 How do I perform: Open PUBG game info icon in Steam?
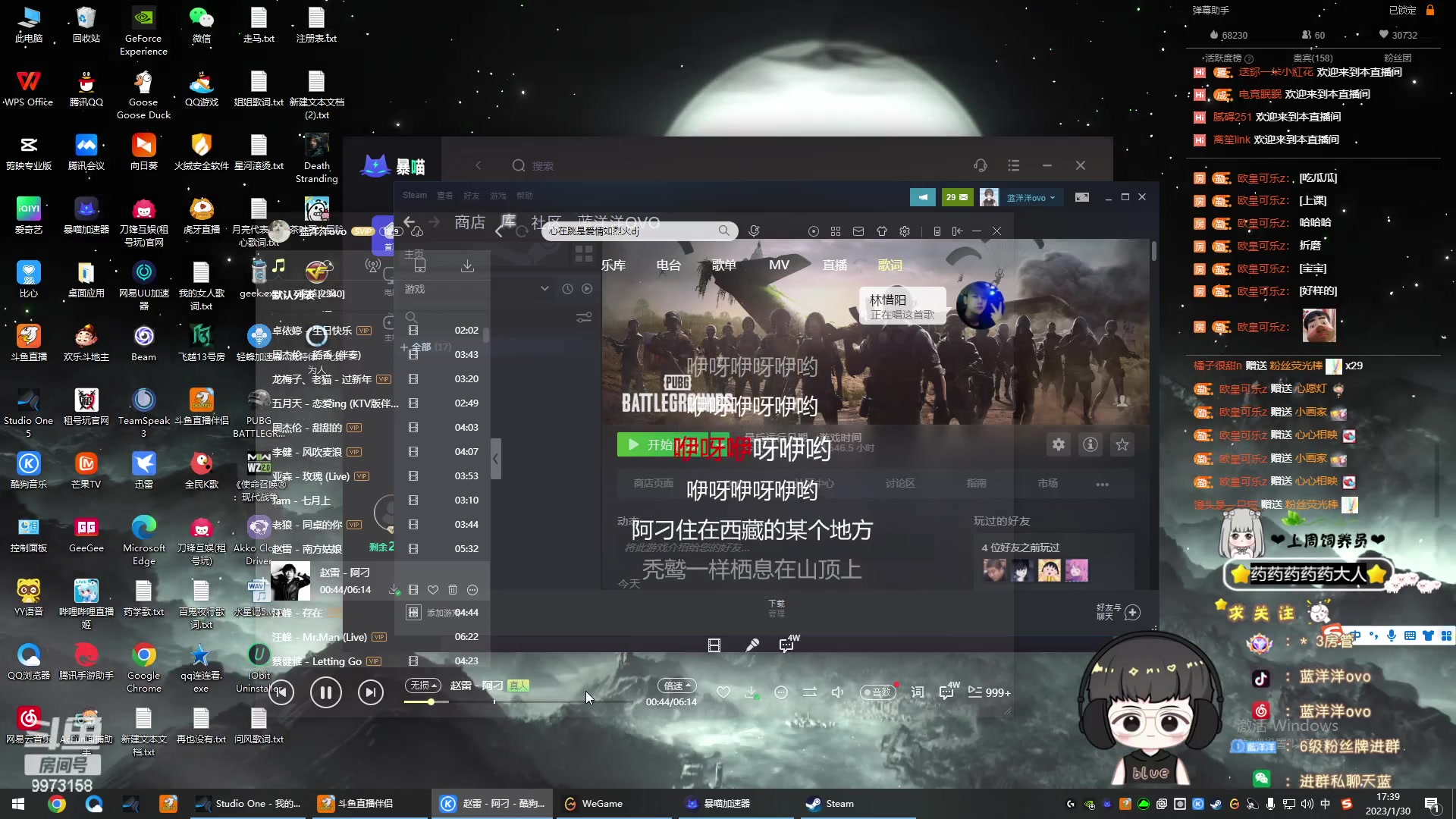pyautogui.click(x=1090, y=445)
